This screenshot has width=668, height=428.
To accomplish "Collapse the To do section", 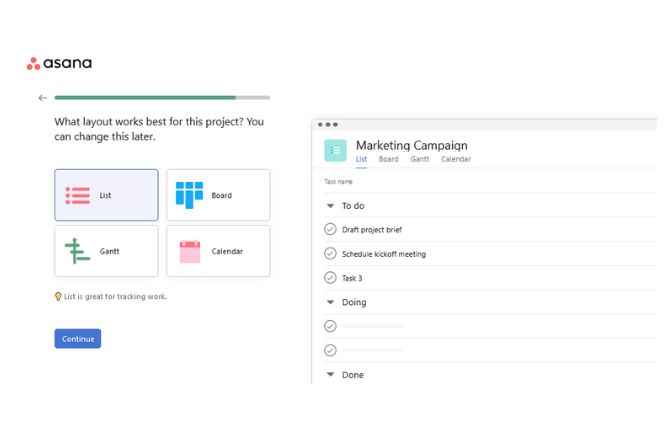I will tap(330, 206).
